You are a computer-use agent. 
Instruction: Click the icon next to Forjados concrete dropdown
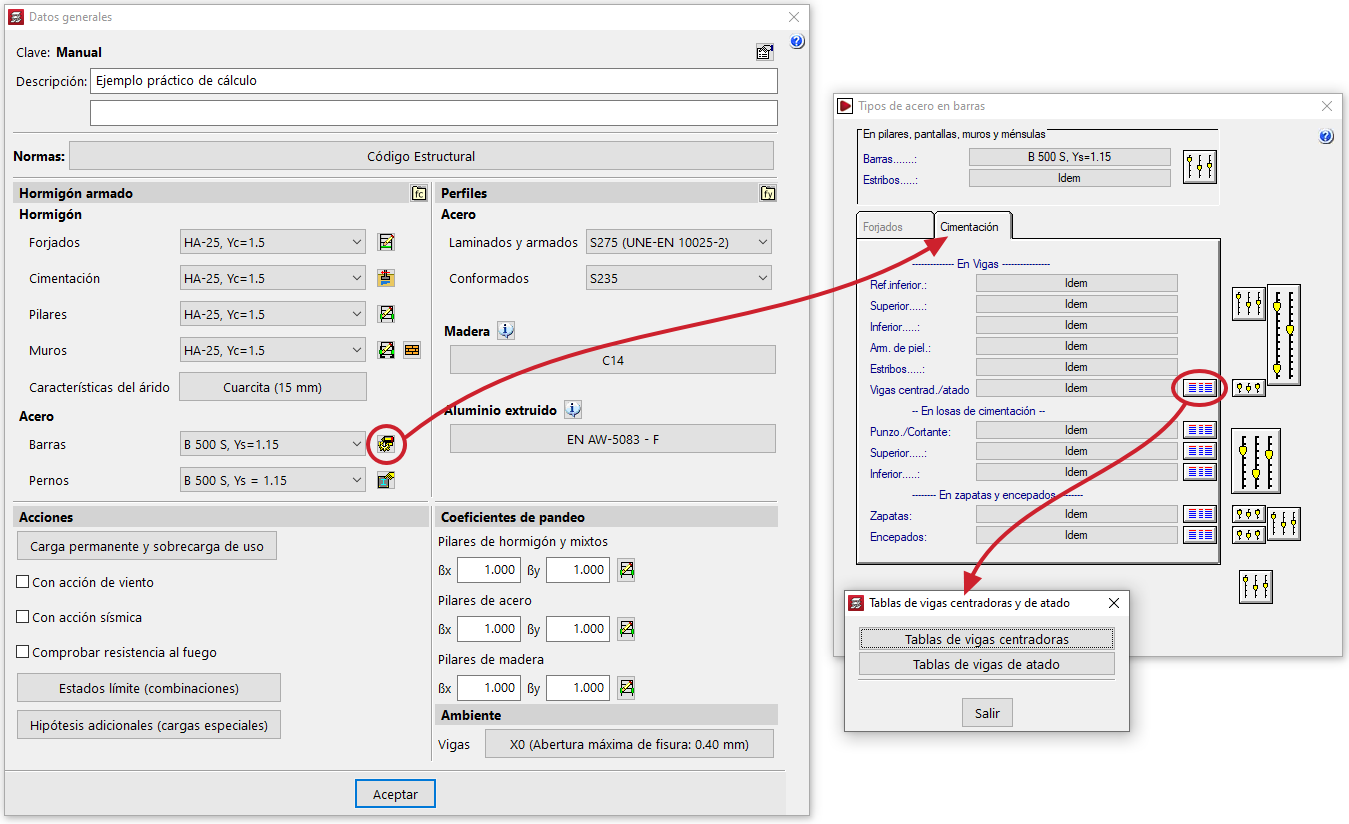coord(386,242)
